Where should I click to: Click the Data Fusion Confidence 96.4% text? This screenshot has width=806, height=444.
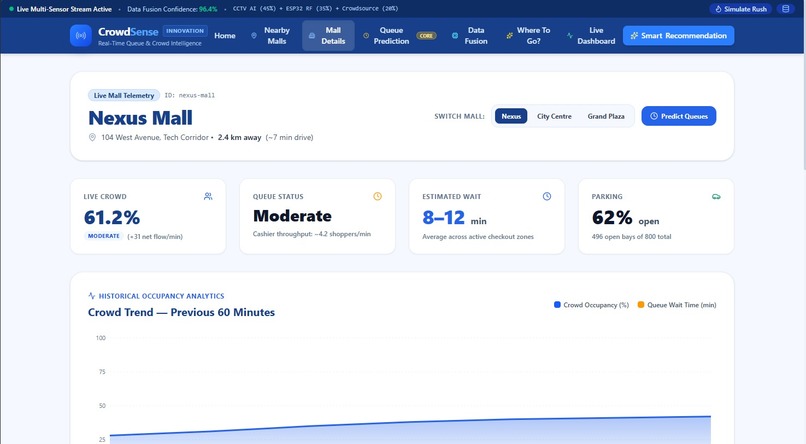pos(172,9)
